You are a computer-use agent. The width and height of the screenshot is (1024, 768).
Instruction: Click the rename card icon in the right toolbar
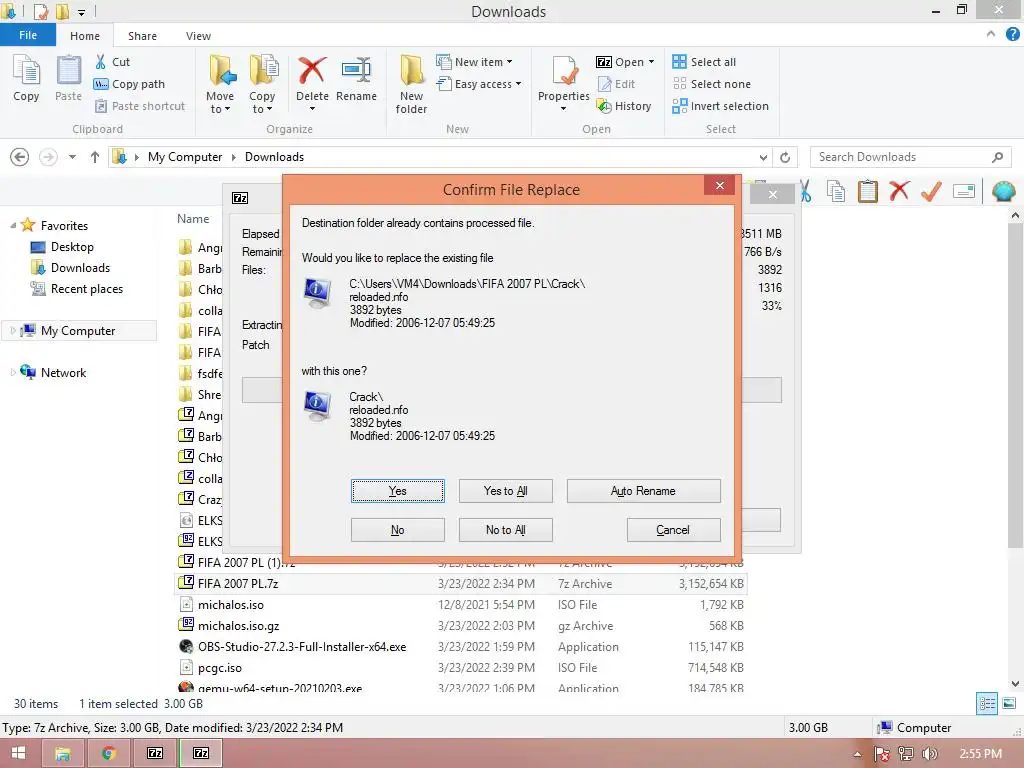(964, 191)
